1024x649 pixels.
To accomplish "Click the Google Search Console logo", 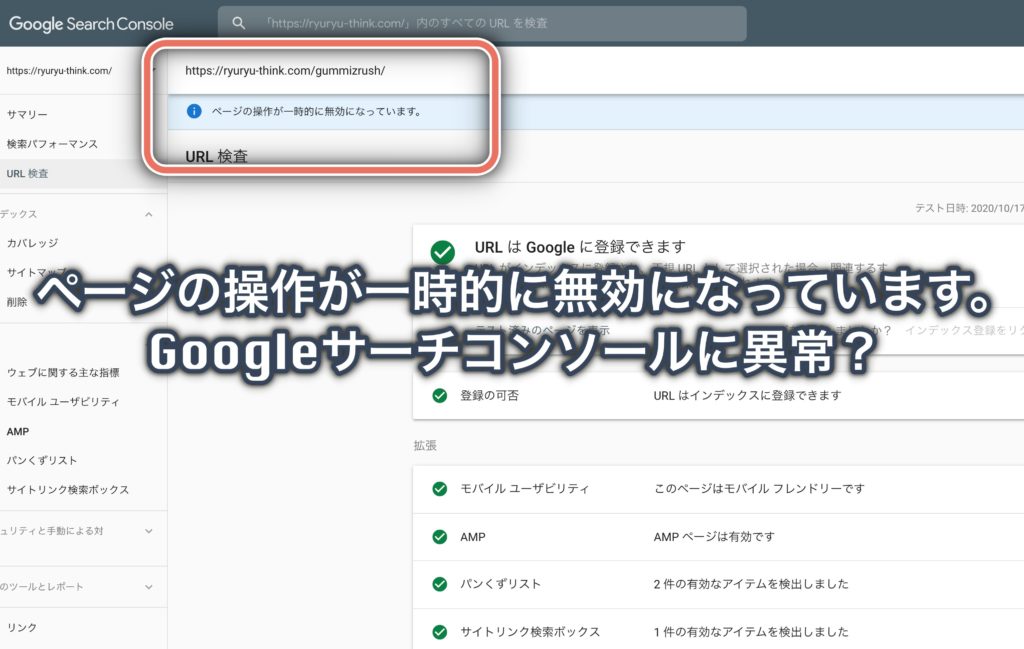I will click(x=91, y=24).
